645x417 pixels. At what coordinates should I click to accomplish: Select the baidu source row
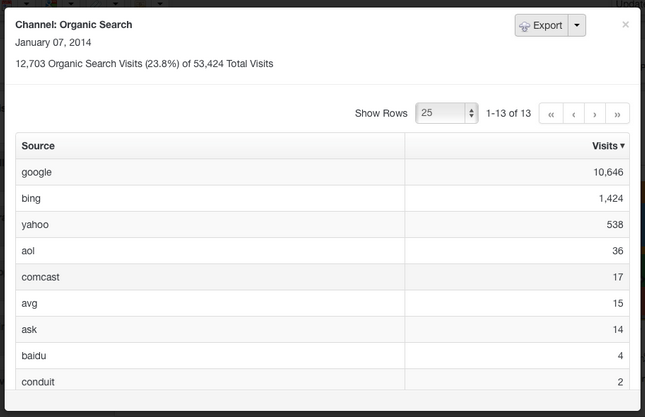tap(322, 356)
